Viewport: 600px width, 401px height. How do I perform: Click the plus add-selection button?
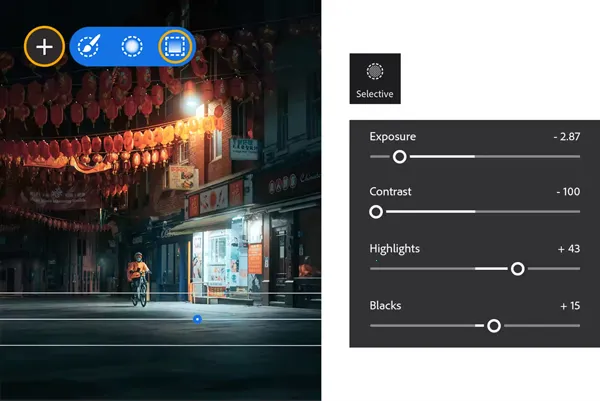44,46
